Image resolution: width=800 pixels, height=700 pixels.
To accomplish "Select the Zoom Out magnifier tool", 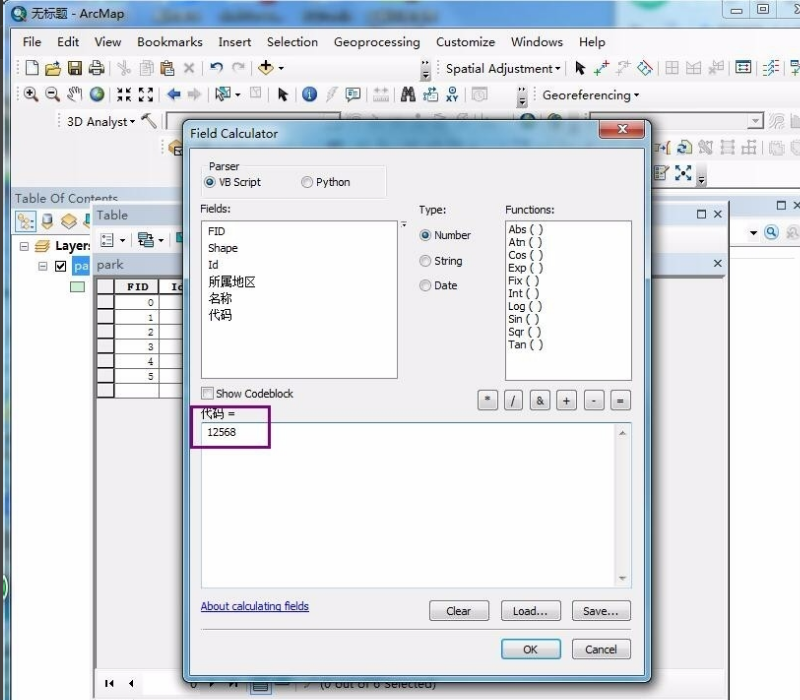I will (x=52, y=94).
